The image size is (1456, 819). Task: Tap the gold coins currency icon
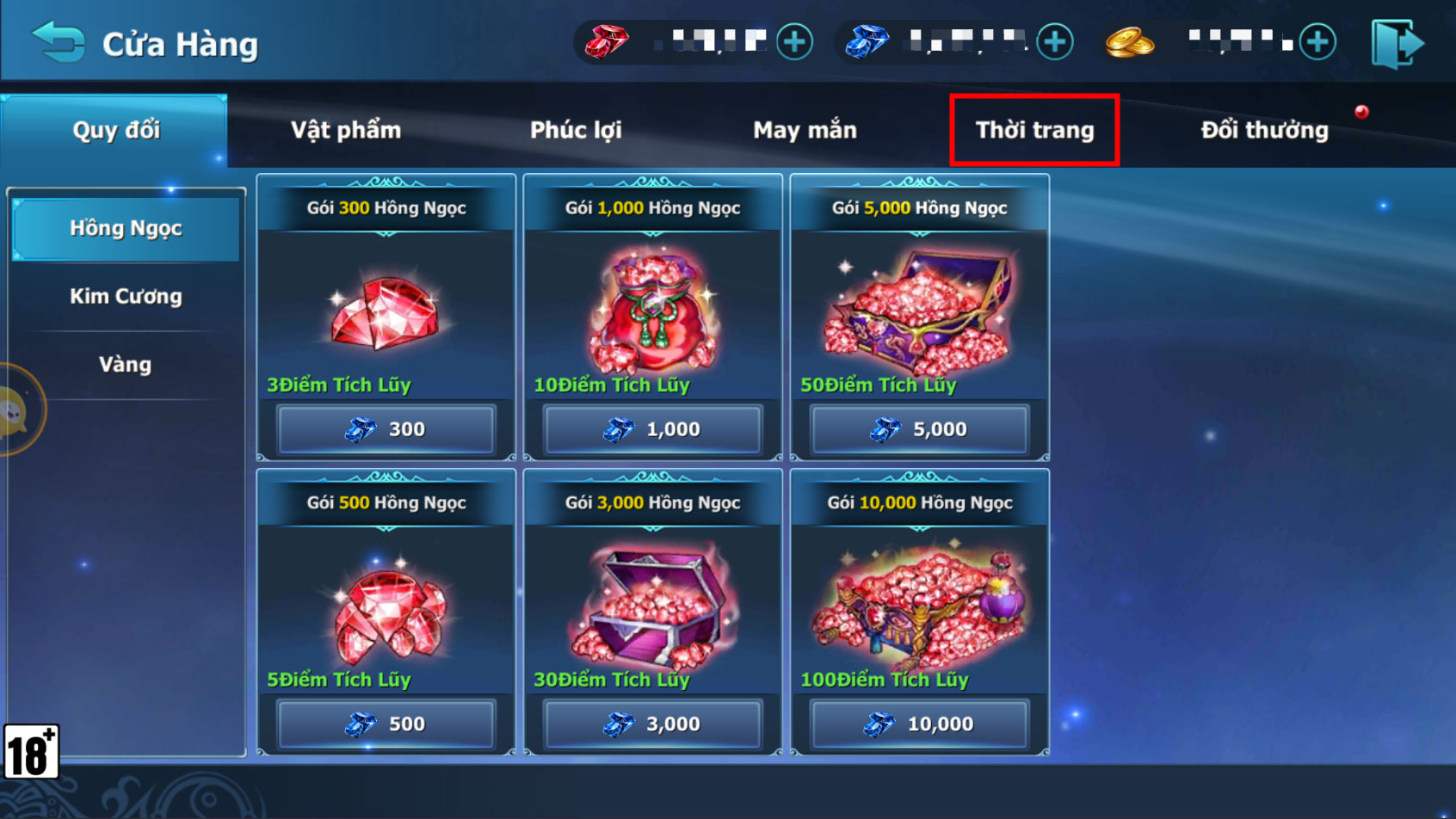pos(1129,42)
